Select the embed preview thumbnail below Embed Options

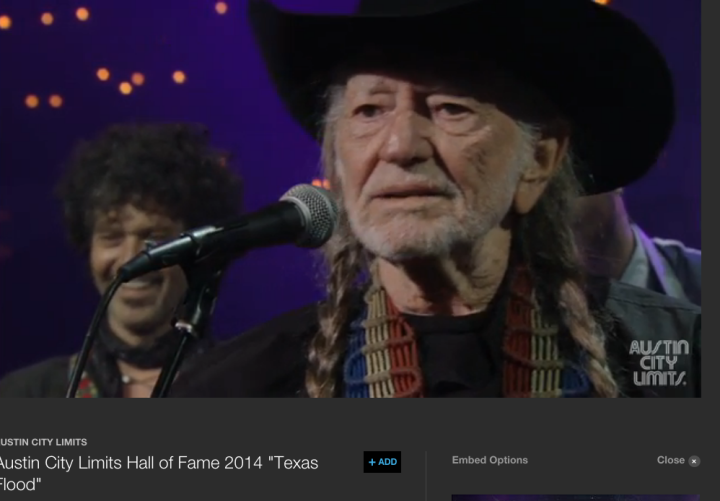click(576, 498)
